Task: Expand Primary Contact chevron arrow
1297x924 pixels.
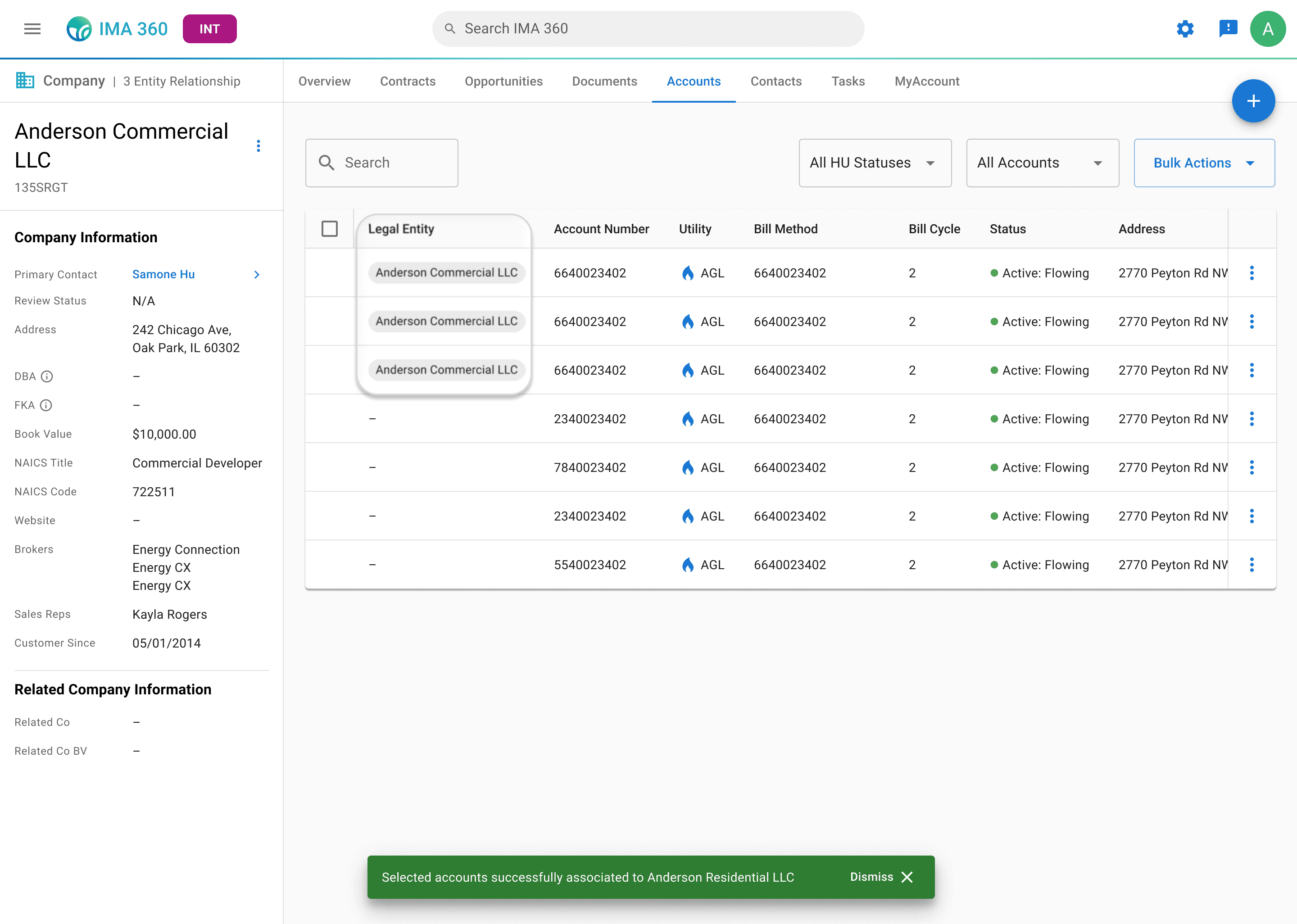Action: (x=257, y=275)
